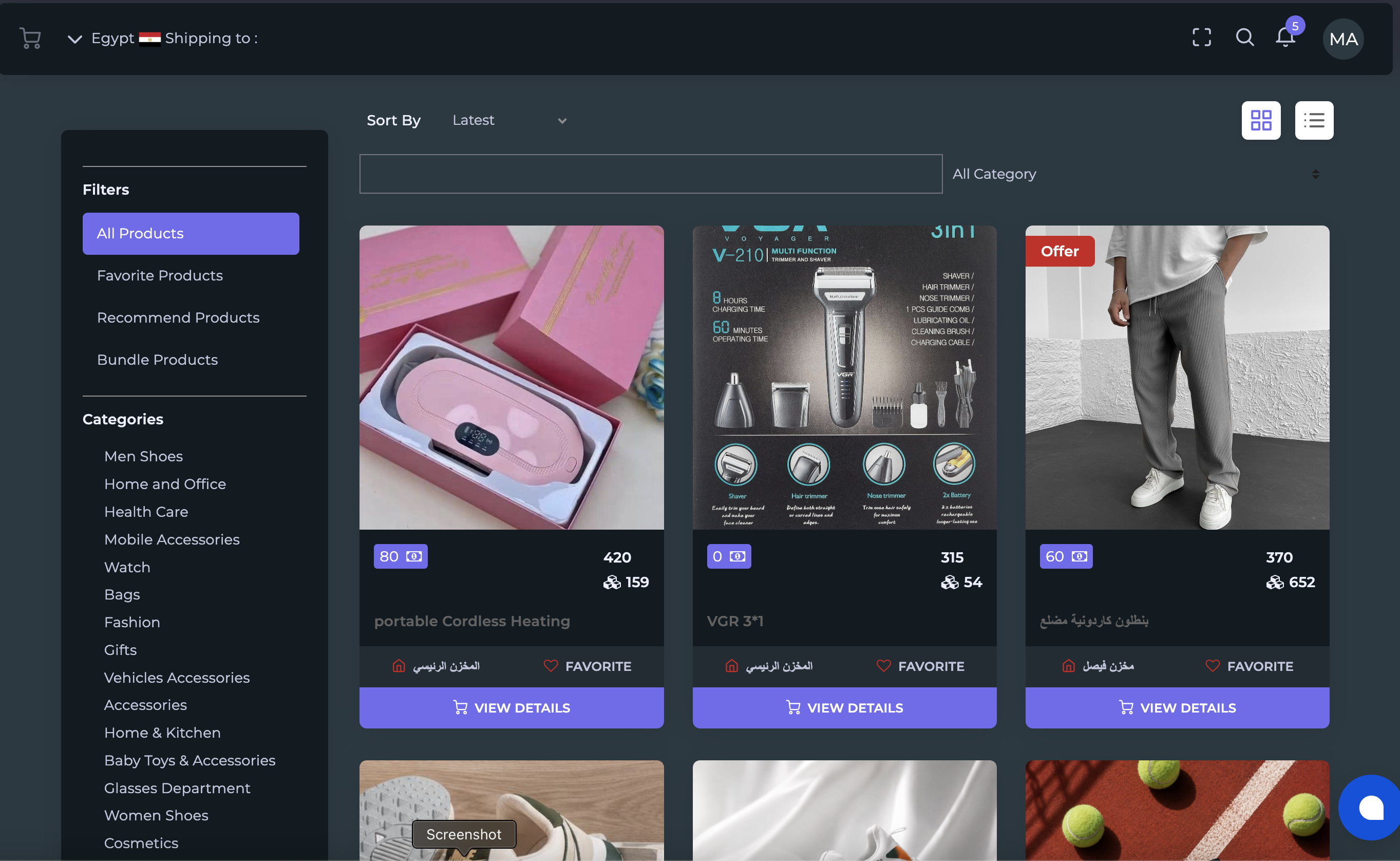Click the portable Cordless Heating title
The width and height of the screenshot is (1400, 861).
coord(472,621)
